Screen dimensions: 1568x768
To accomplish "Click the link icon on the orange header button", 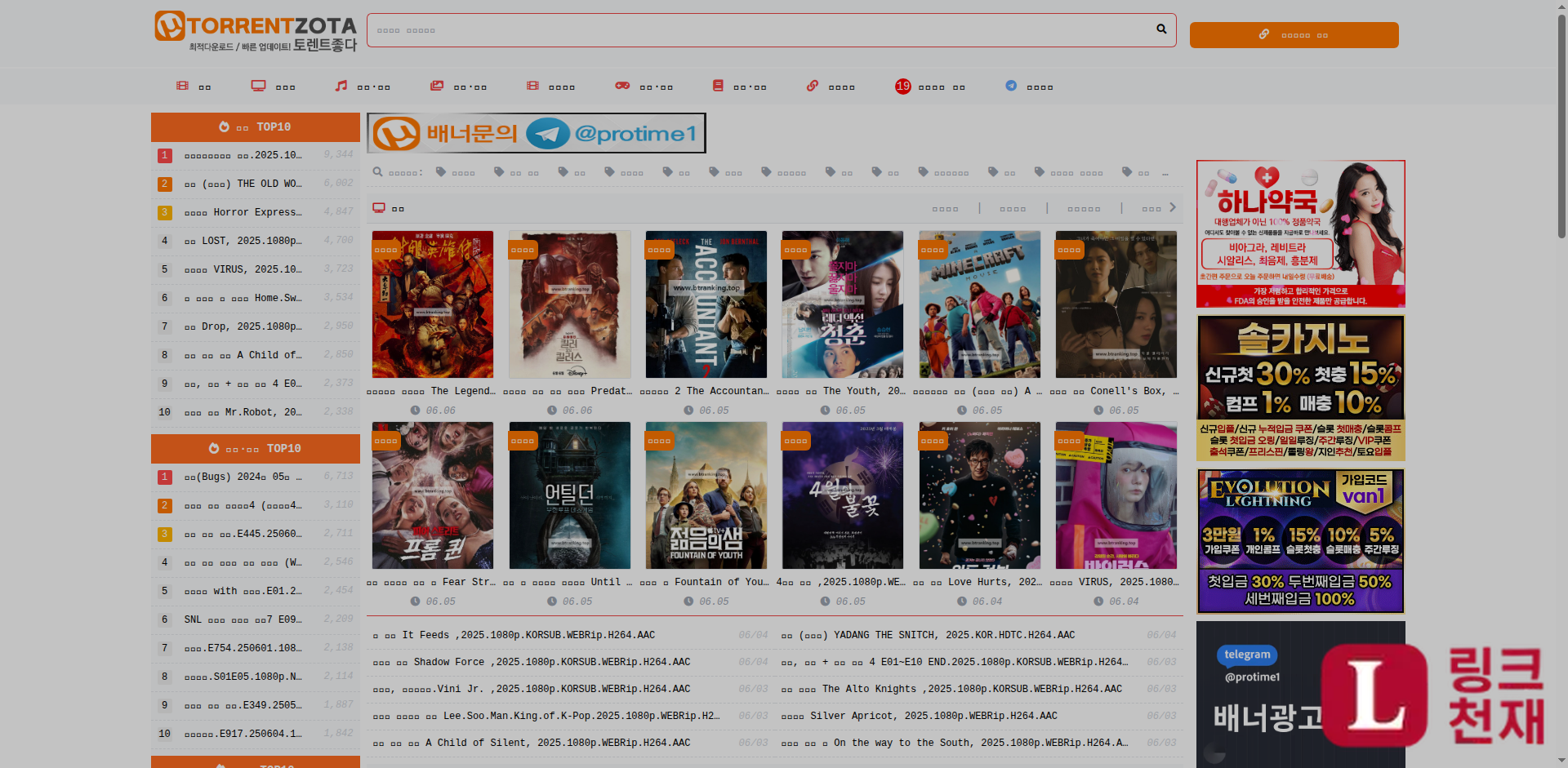I will point(1263,34).
